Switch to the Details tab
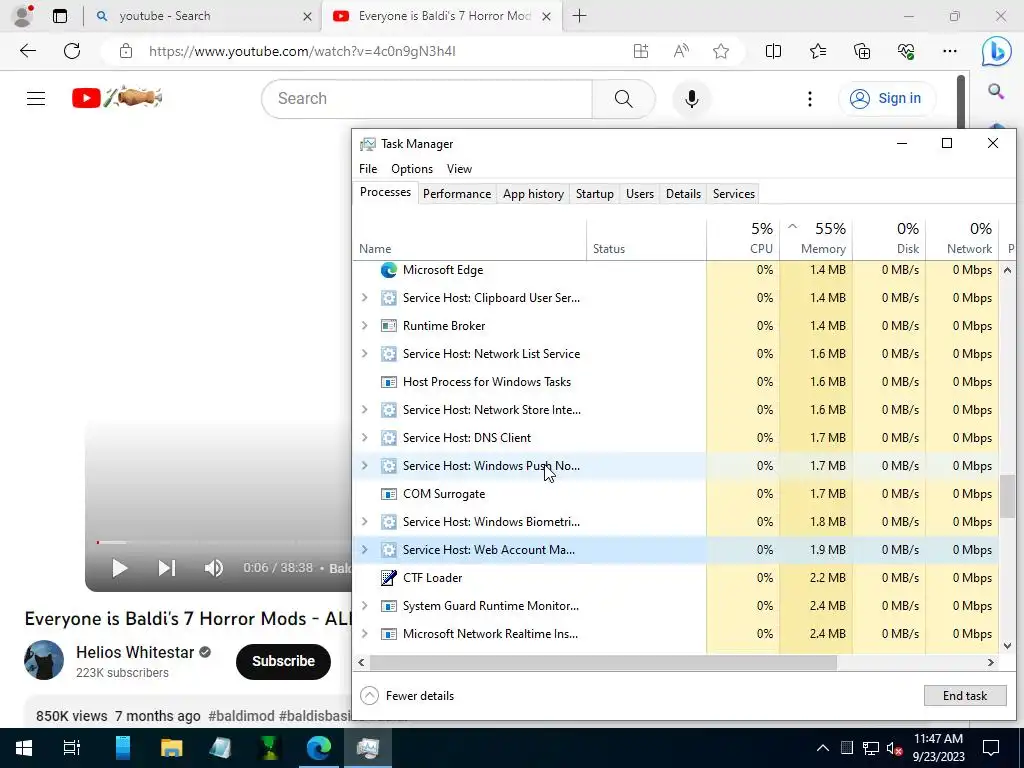Screen dimensions: 1024x768 683,194
